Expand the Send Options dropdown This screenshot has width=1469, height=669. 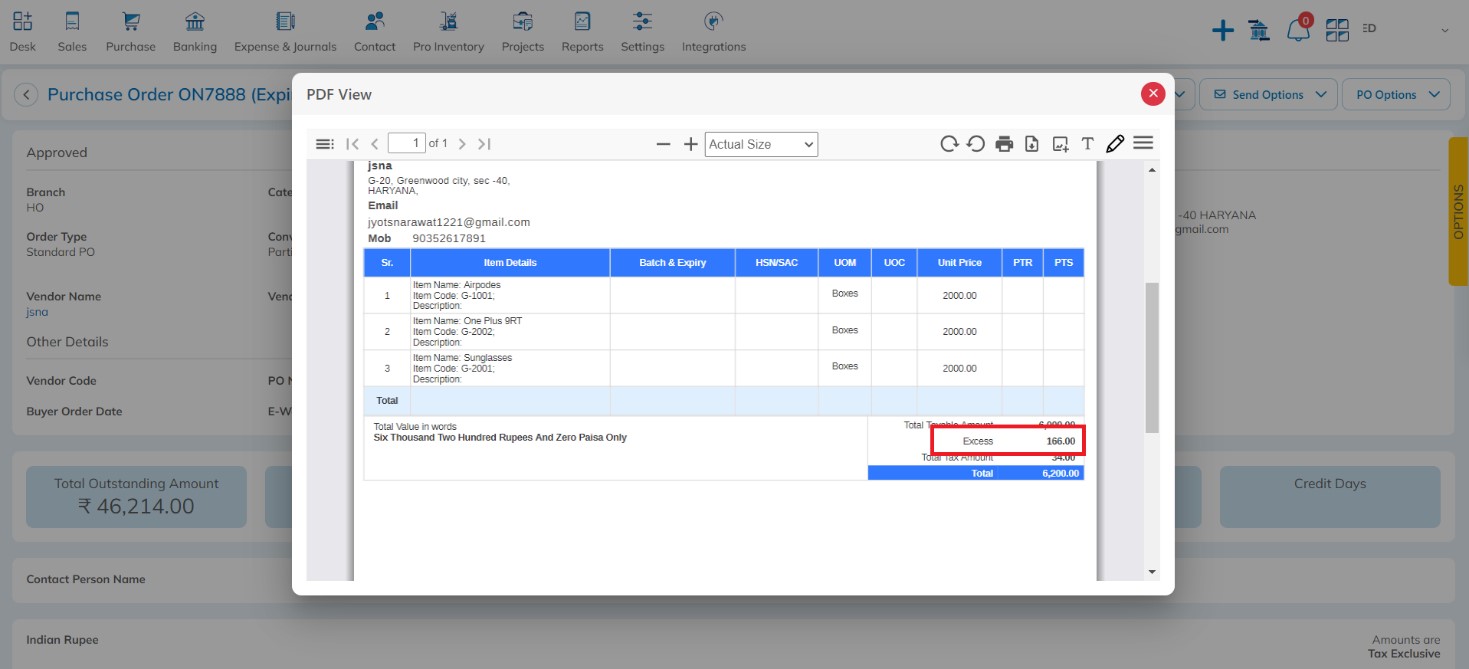[1268, 95]
